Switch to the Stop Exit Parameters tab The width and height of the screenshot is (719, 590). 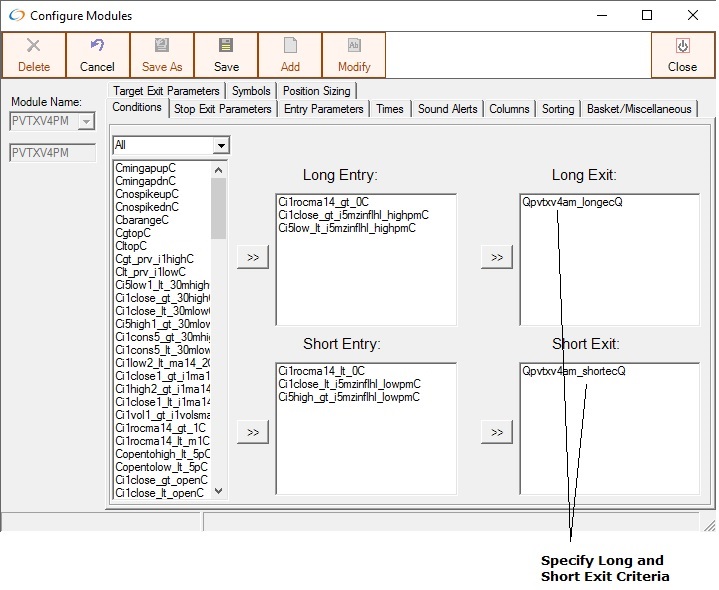click(222, 109)
